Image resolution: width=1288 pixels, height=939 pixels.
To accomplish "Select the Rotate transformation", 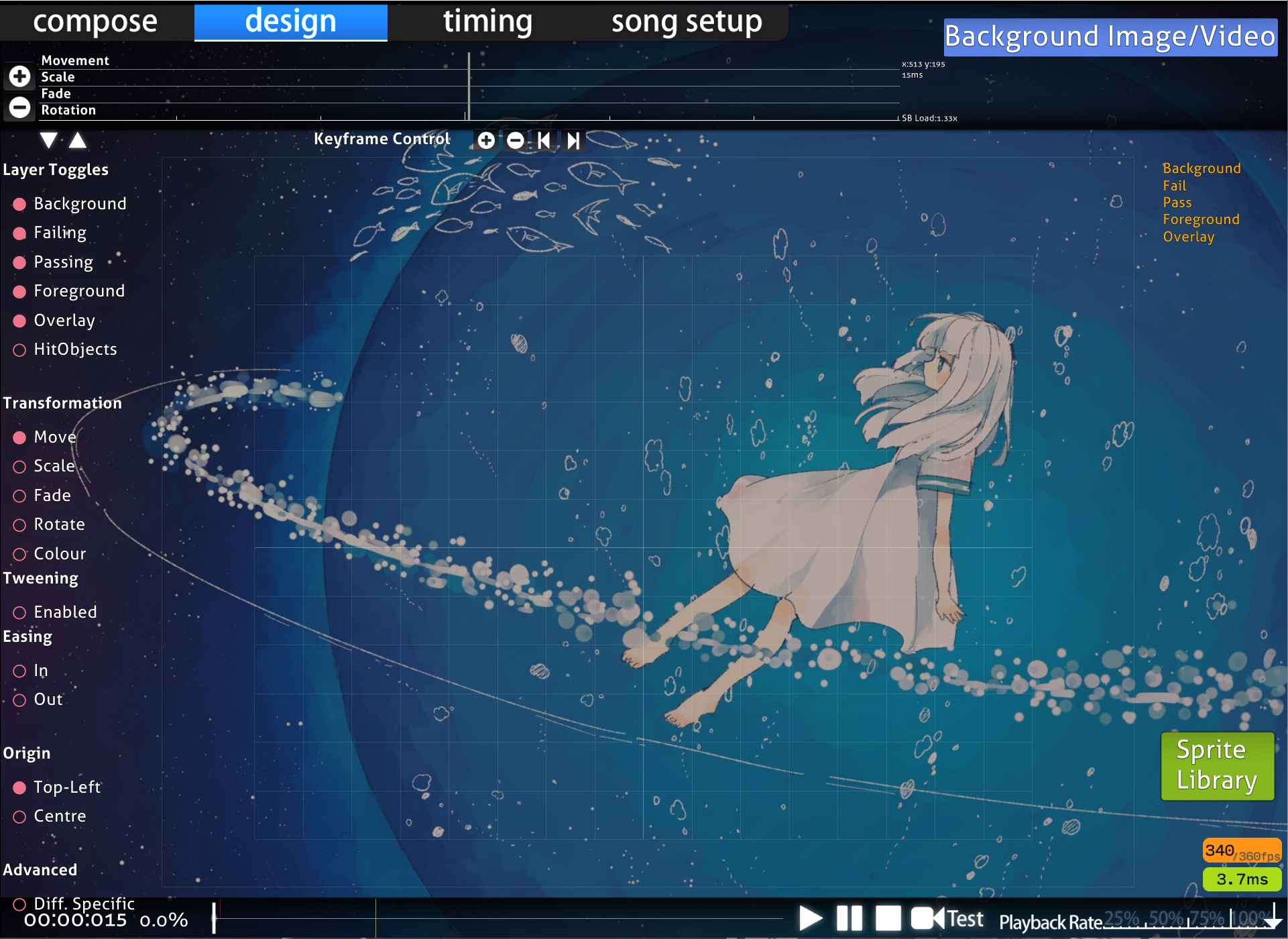I will (x=49, y=524).
